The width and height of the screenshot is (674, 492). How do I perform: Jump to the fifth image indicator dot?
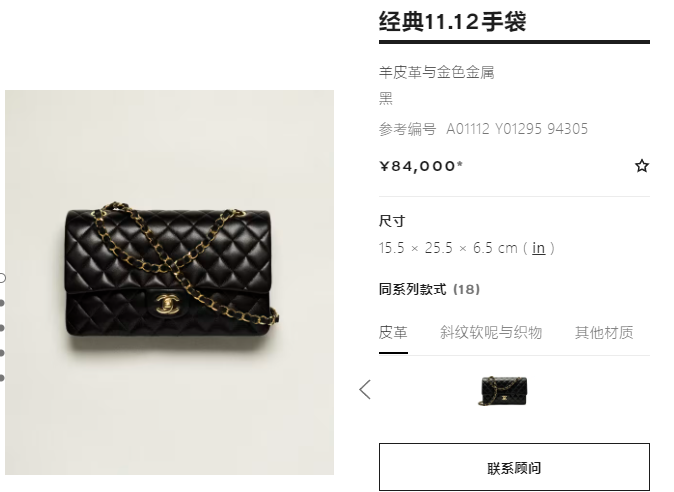(2, 378)
